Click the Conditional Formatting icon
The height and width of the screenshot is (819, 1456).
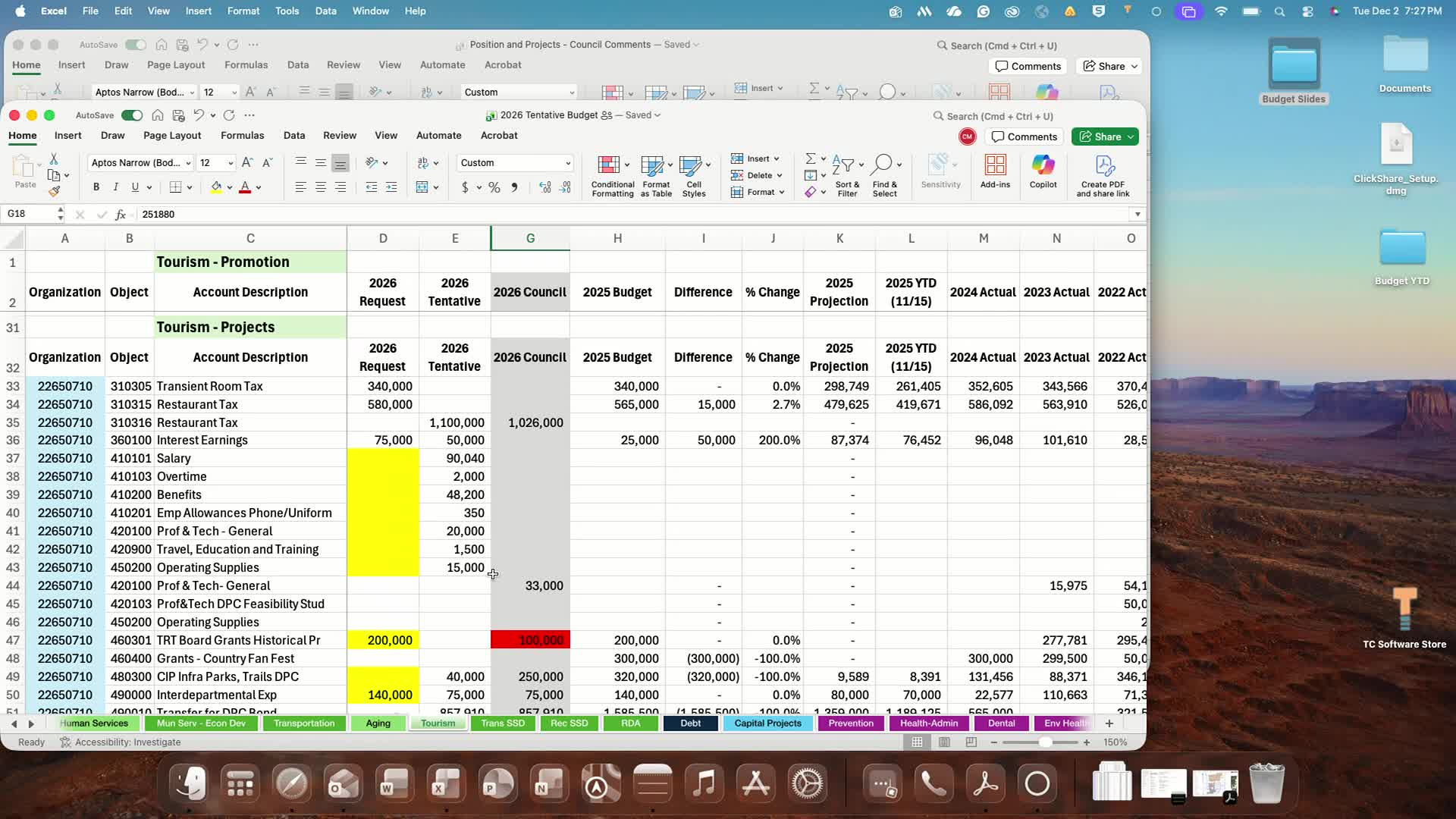608,165
